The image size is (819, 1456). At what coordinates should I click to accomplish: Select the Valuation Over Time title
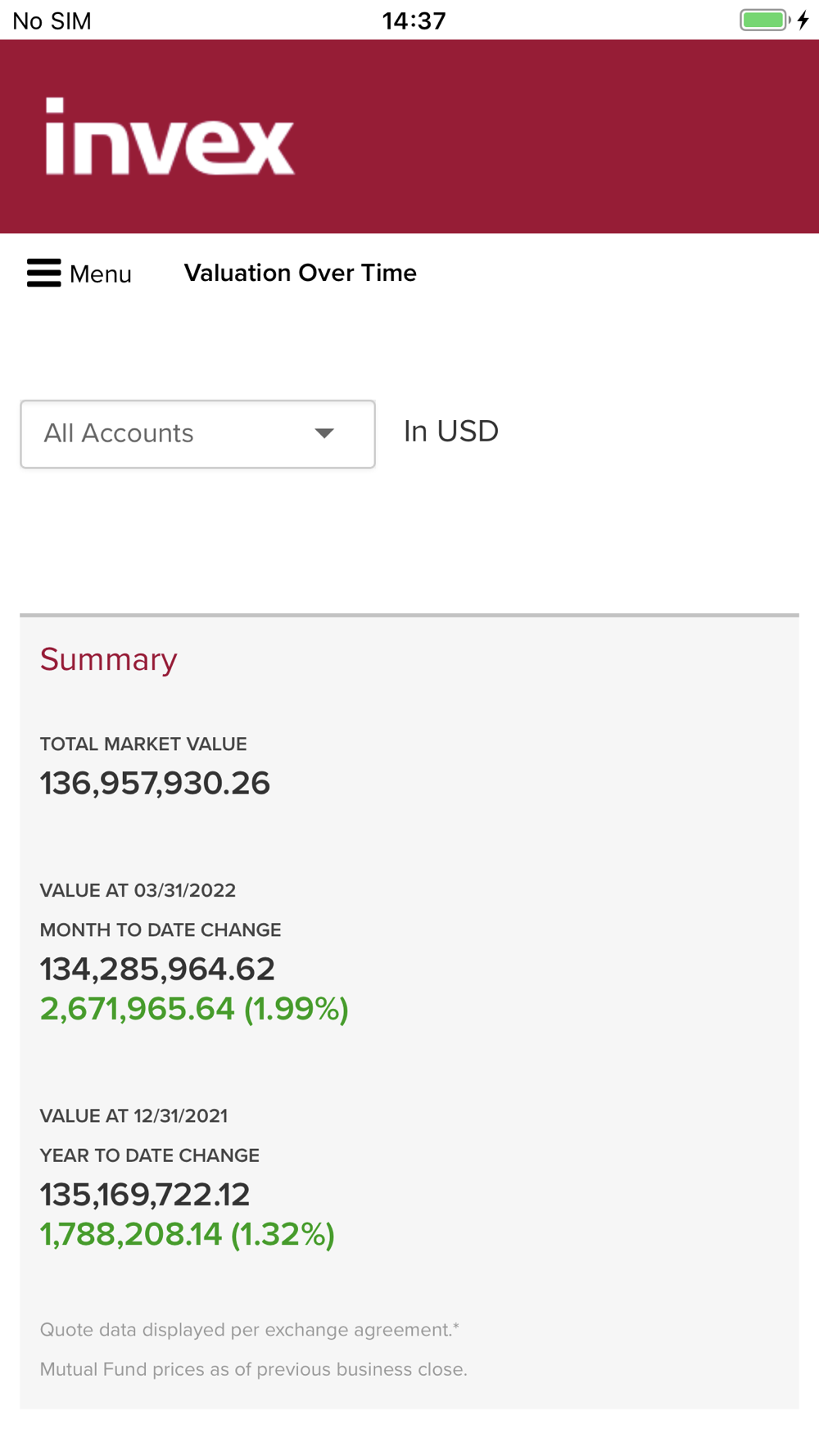300,273
